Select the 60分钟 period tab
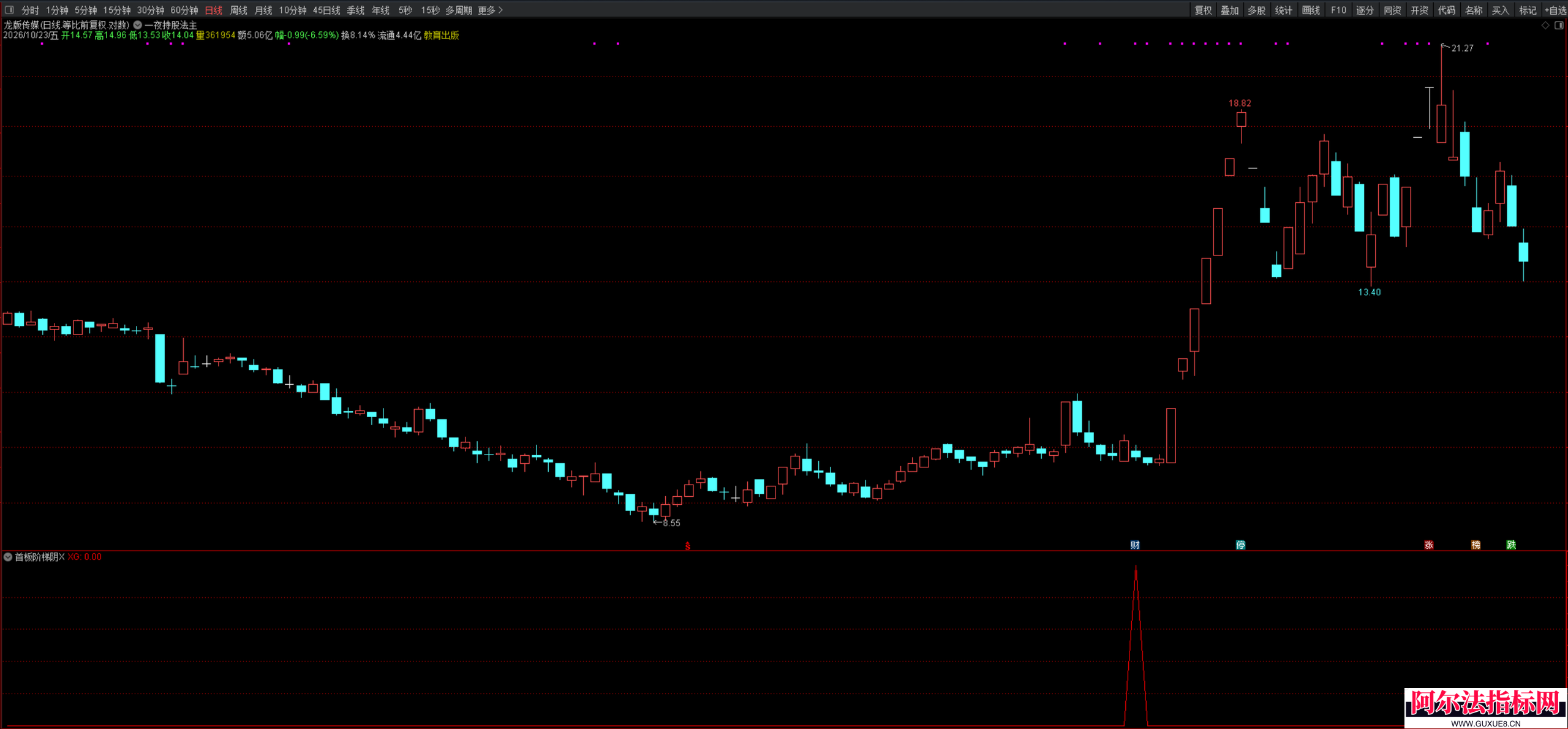Image resolution: width=1568 pixels, height=729 pixels. [x=184, y=10]
